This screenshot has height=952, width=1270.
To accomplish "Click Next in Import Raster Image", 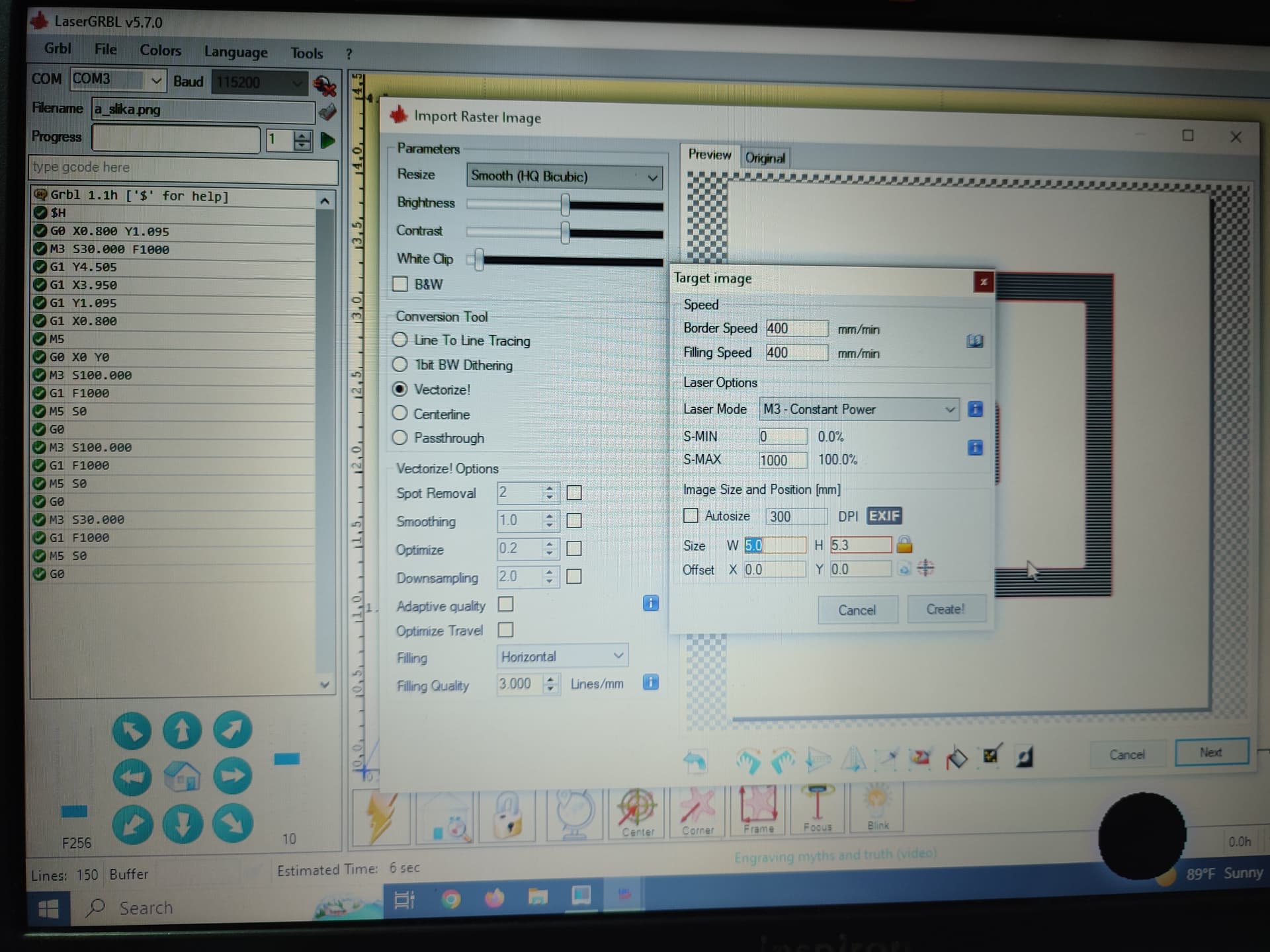I will [1211, 752].
